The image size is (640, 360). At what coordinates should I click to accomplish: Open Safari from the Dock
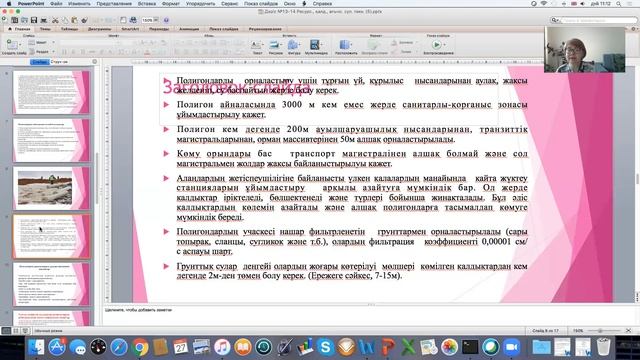point(119,347)
